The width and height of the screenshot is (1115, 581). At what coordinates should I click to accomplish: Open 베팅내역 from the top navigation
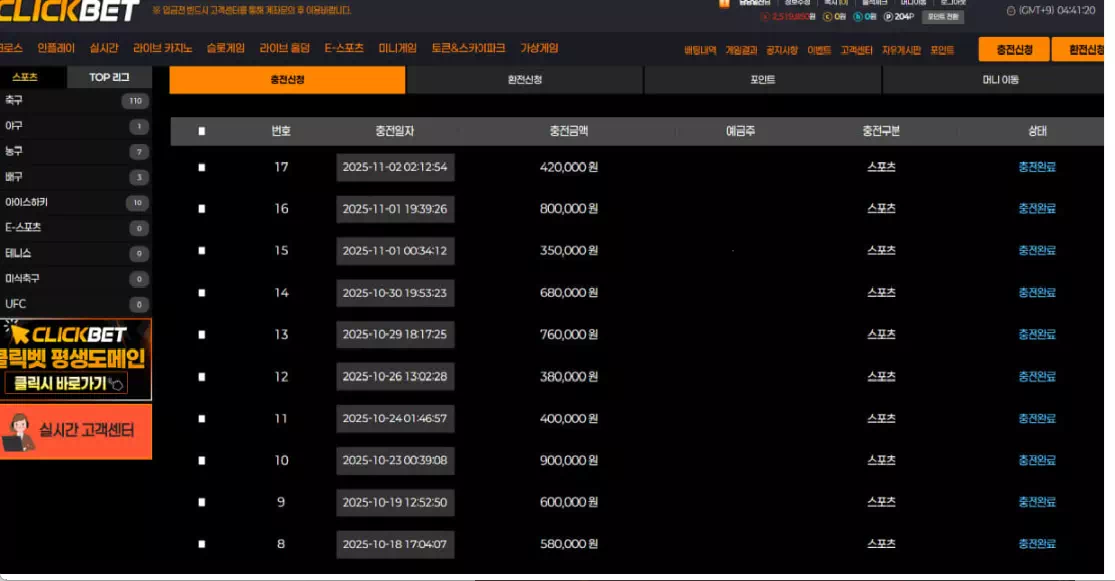[x=700, y=50]
